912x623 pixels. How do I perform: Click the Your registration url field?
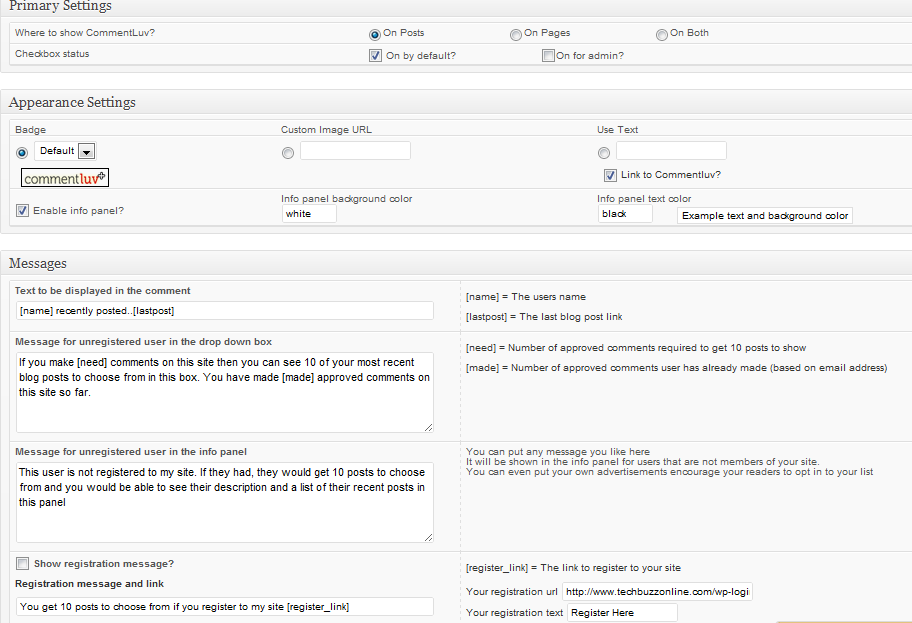click(657, 592)
